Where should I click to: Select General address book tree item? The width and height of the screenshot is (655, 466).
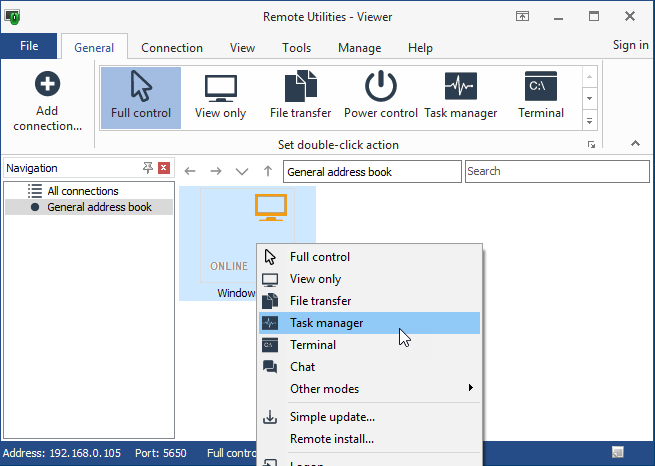pyautogui.click(x=89, y=207)
